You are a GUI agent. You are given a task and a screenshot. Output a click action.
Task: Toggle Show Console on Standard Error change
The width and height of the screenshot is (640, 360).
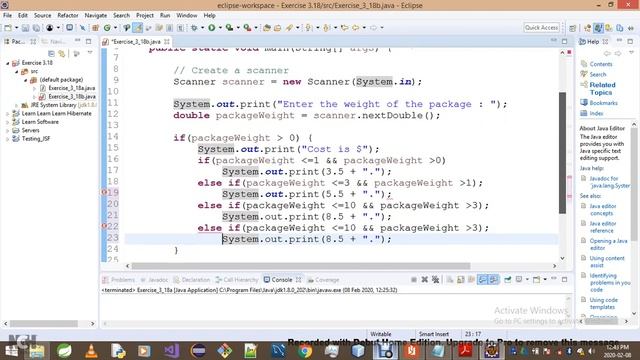tap(493, 280)
